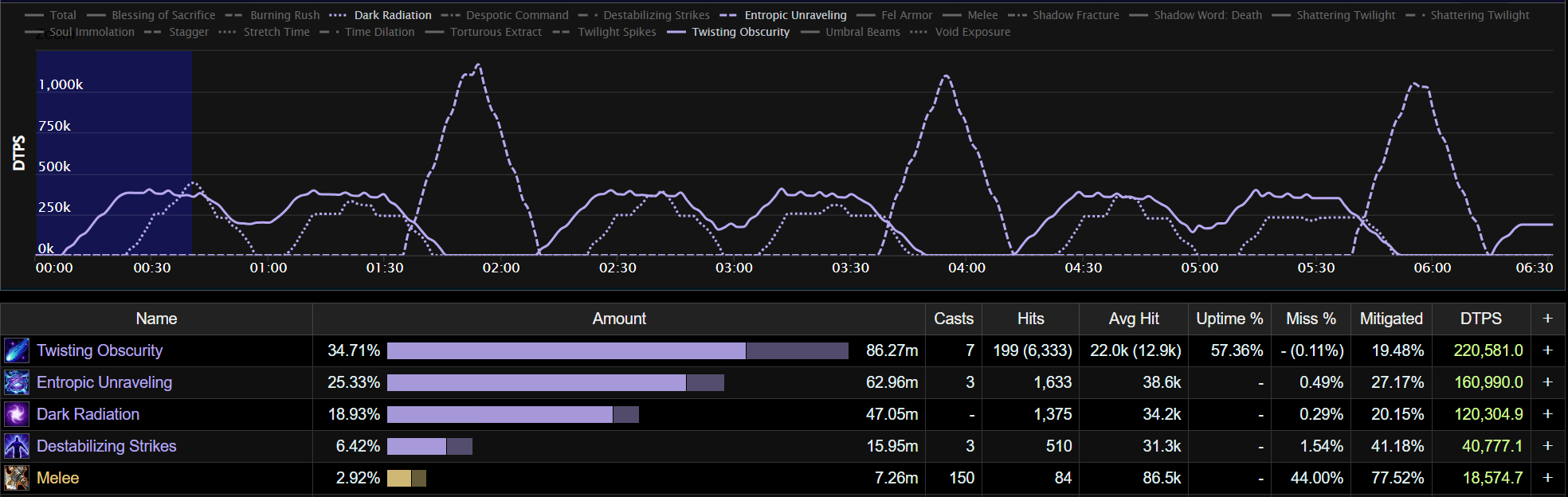Open the Destabilizing Strikes name link
The height and width of the screenshot is (497, 1568).
pos(107,446)
